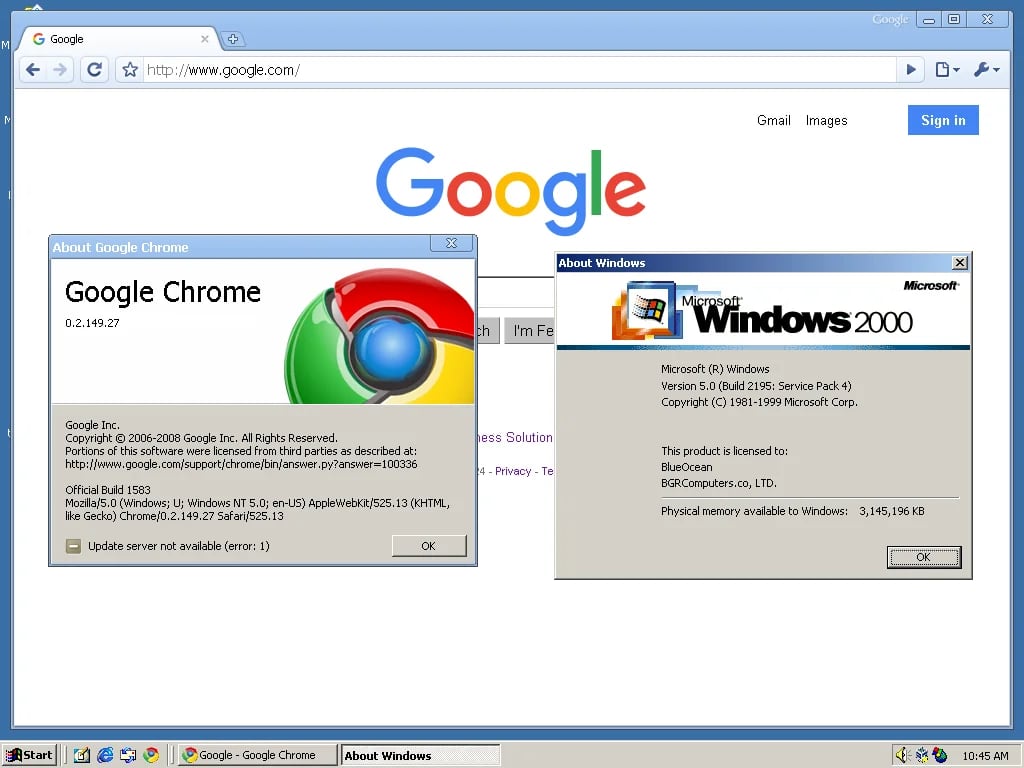The image size is (1024, 768).
Task: Select version text 0.2.149.27
Action: (92, 323)
